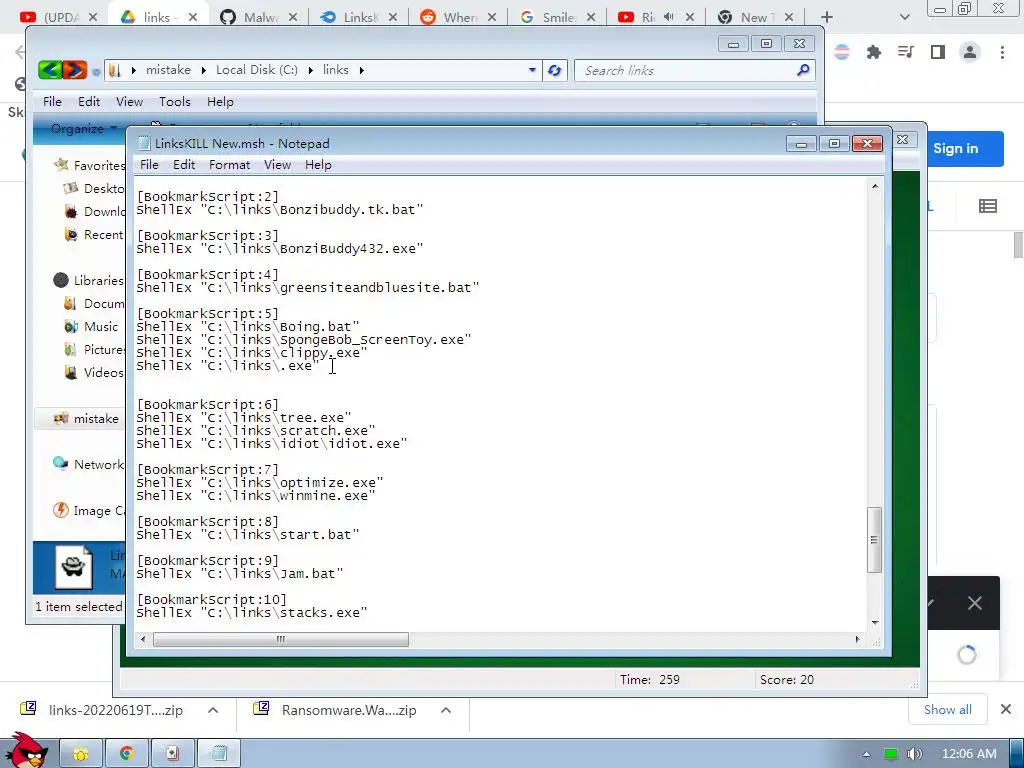Click Notepad's vertical scrollbar up arrow
Image resolution: width=1024 pixels, height=768 pixels.
point(874,187)
